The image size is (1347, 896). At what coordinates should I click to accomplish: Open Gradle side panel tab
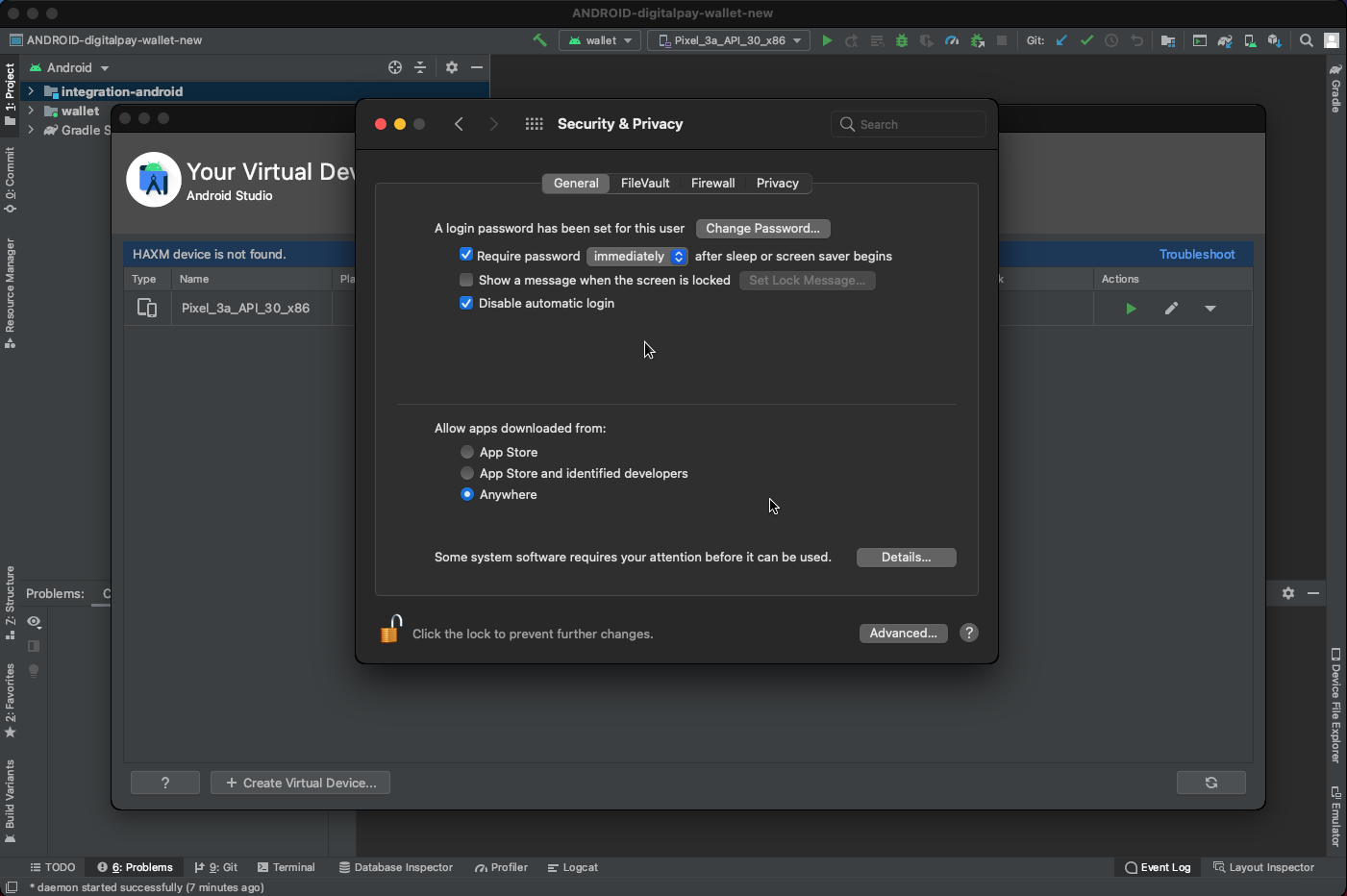tap(1335, 87)
